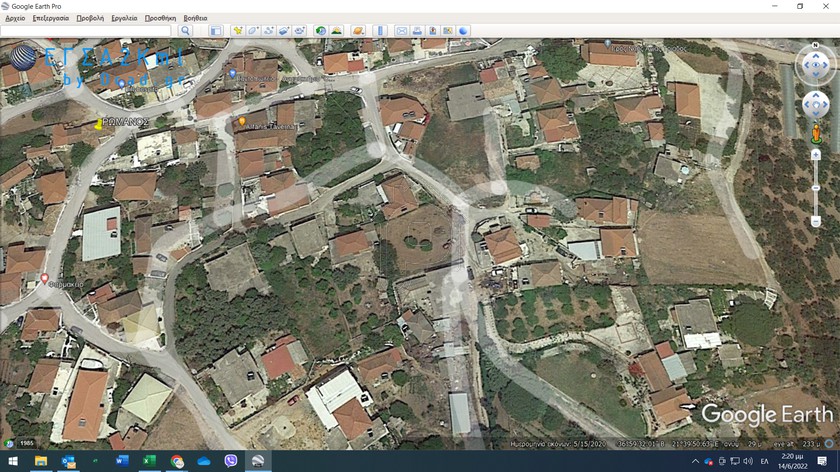Select the Ruler measuring tool
This screenshot has height=472, width=840.
coord(380,31)
